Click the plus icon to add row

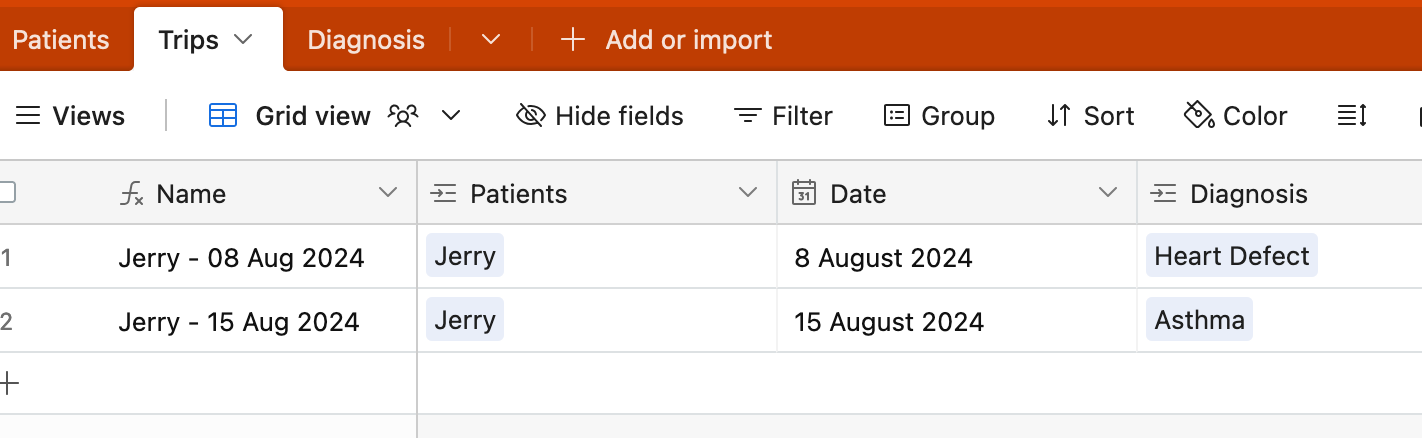point(9,383)
